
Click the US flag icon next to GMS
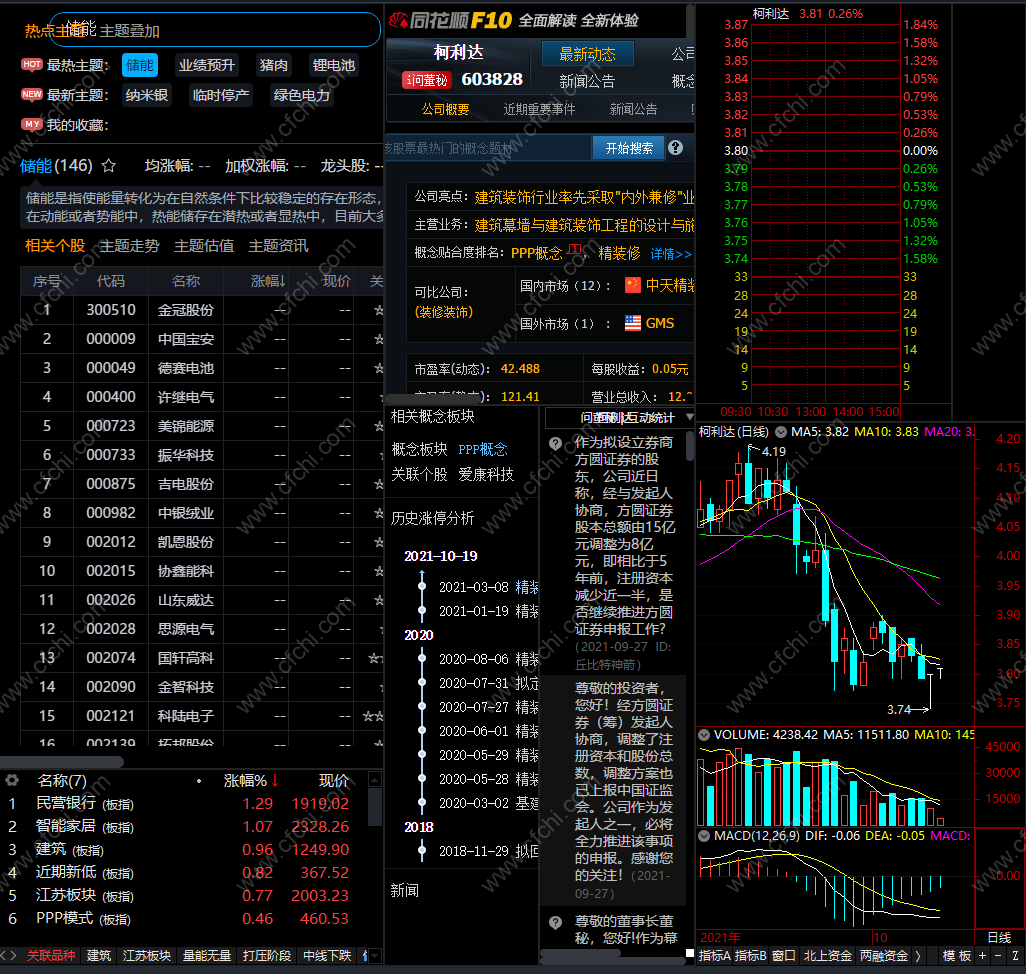(633, 323)
